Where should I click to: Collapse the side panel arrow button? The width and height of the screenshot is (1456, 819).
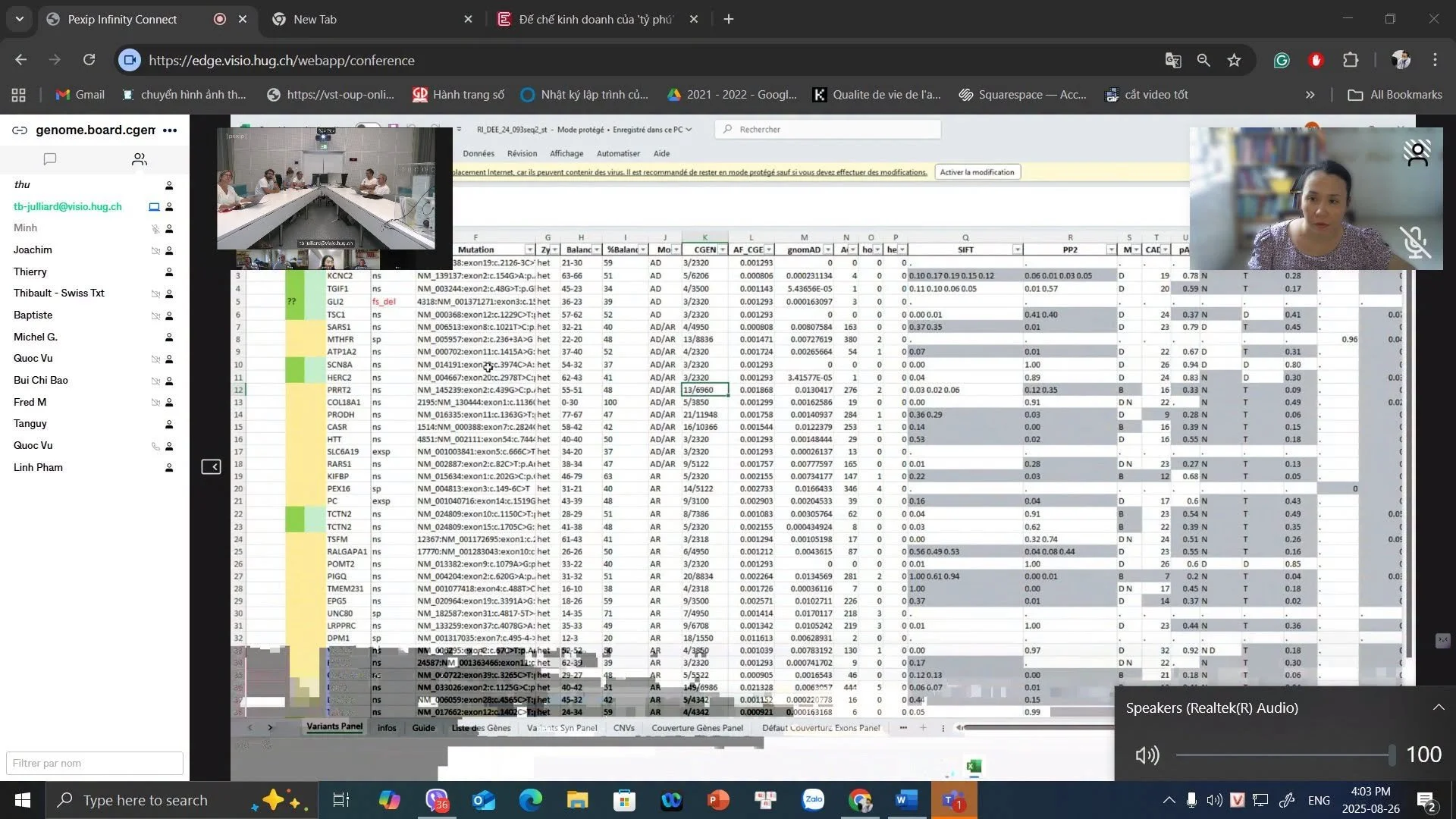pos(211,467)
